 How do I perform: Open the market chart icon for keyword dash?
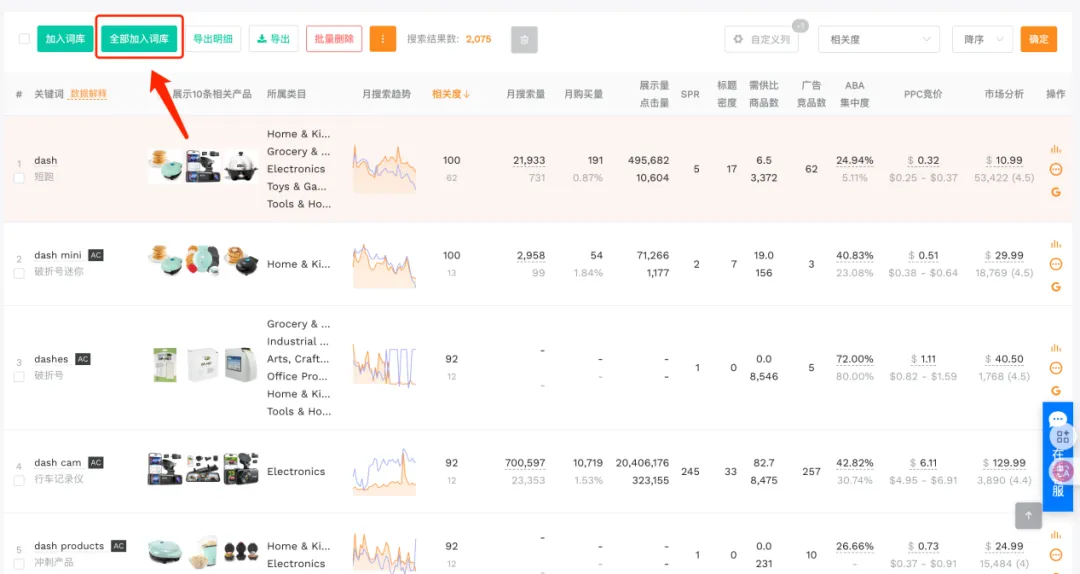[1055, 149]
